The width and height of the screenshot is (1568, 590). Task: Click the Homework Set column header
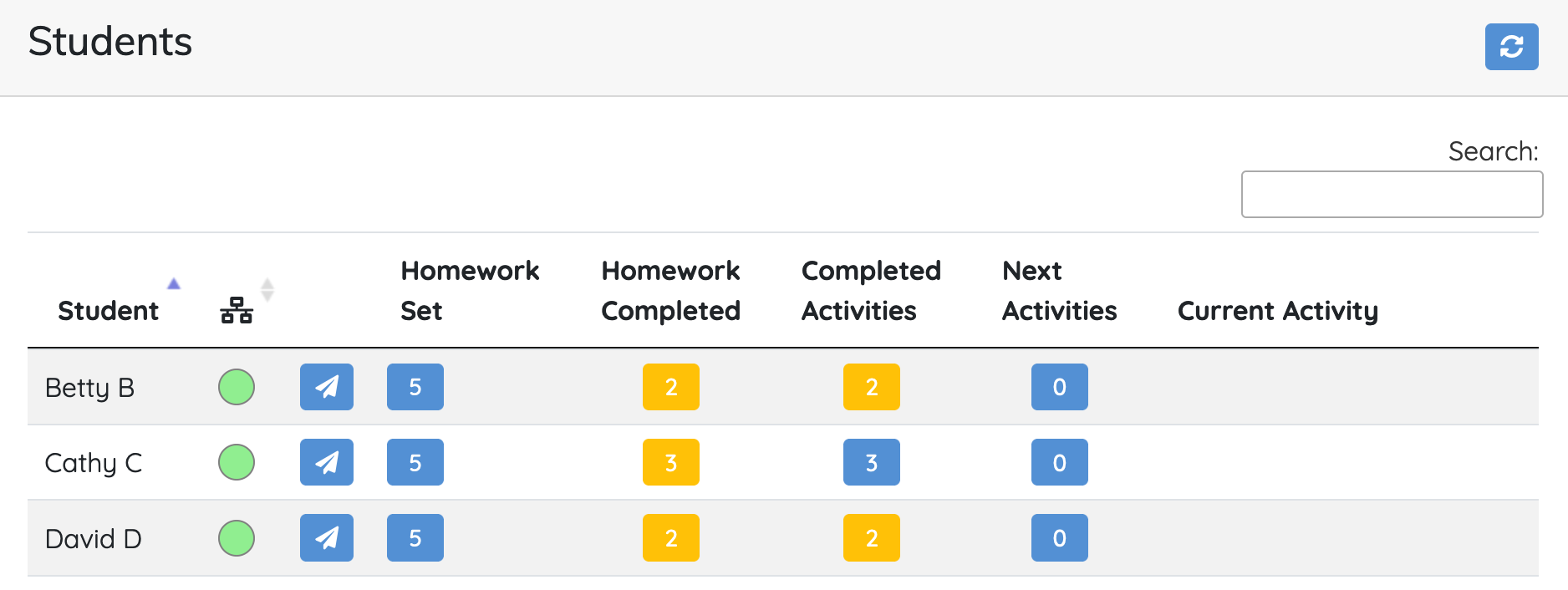tap(469, 290)
